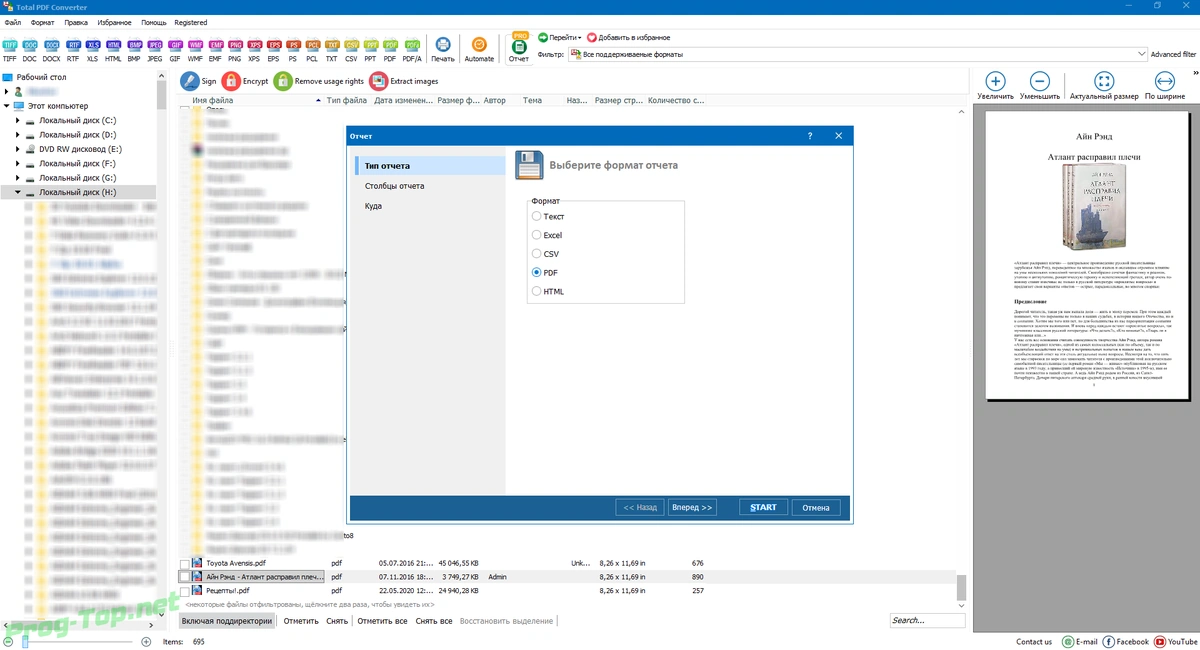This screenshot has width=1200, height=650.
Task: Open the Файл menu
Action: point(13,22)
